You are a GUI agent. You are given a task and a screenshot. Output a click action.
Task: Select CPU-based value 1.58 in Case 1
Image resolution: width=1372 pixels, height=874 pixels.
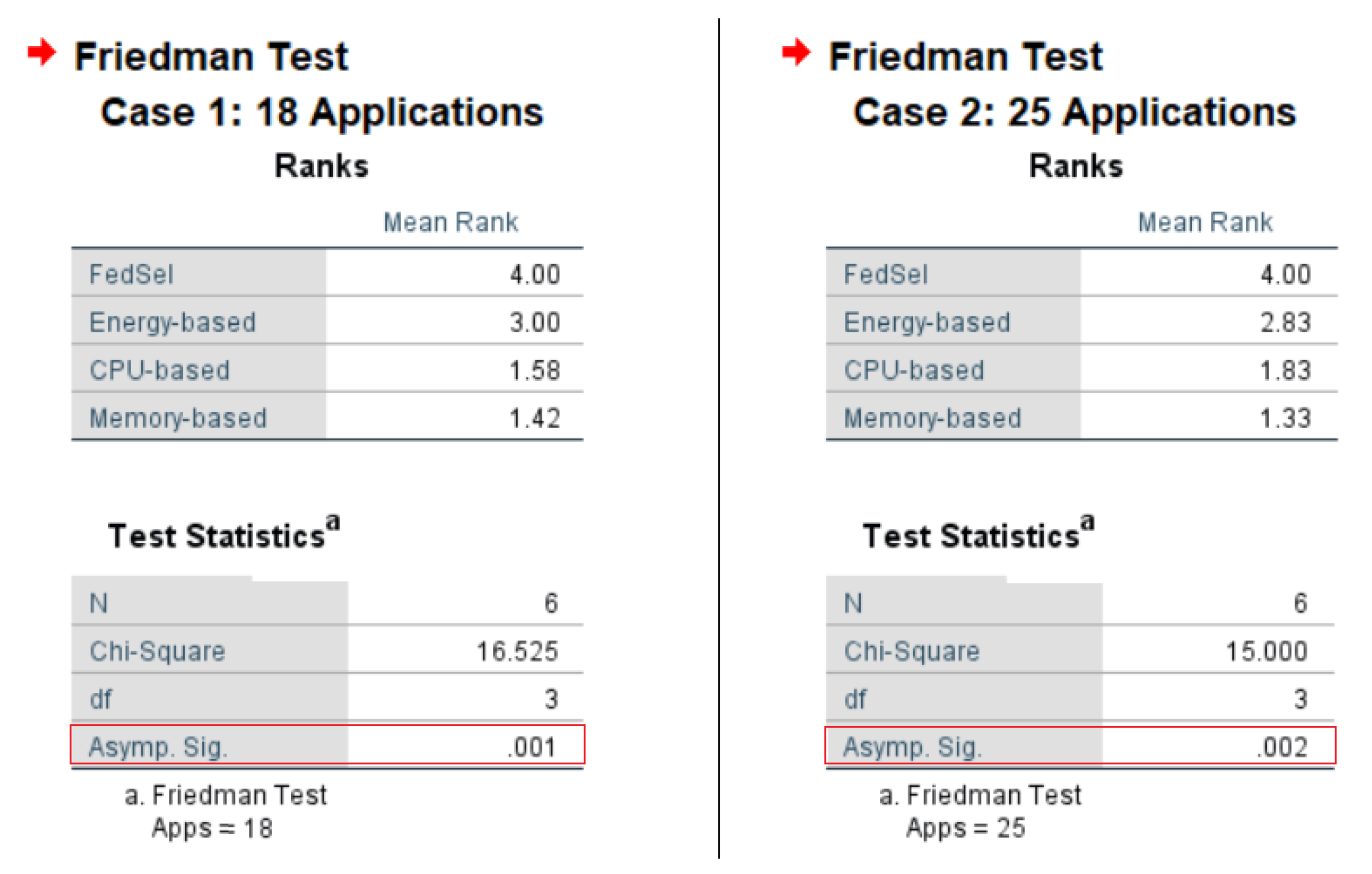click(535, 370)
